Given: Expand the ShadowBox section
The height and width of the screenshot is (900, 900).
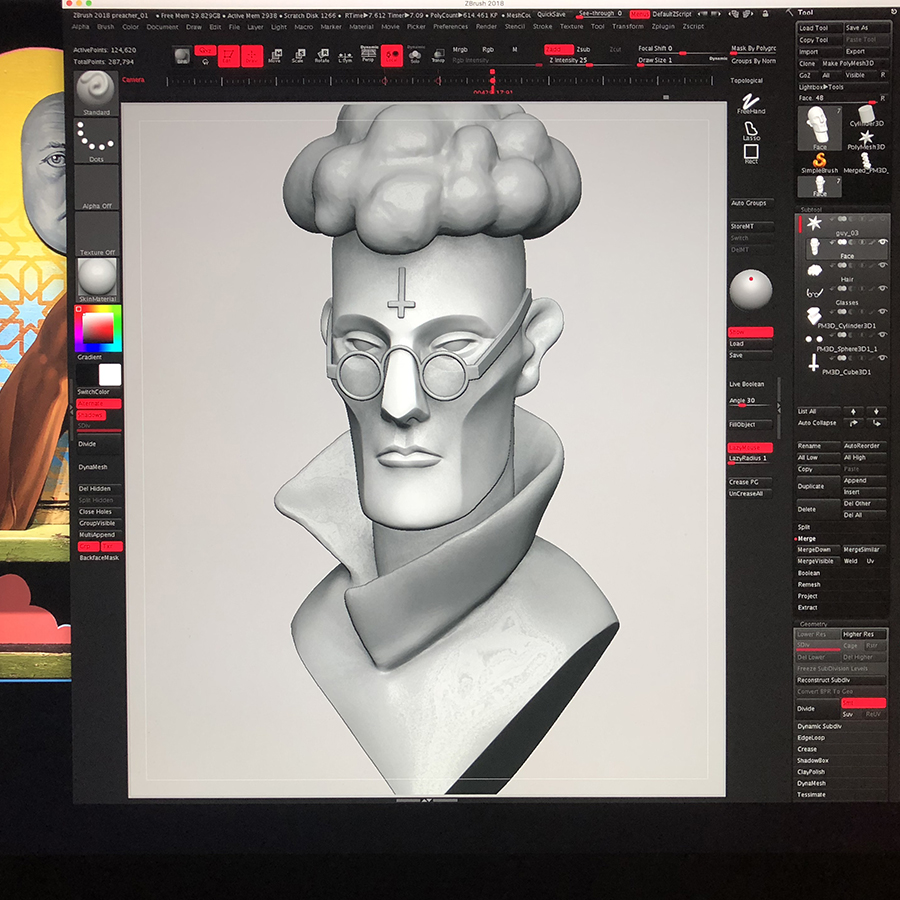Looking at the screenshot, I should (812, 761).
